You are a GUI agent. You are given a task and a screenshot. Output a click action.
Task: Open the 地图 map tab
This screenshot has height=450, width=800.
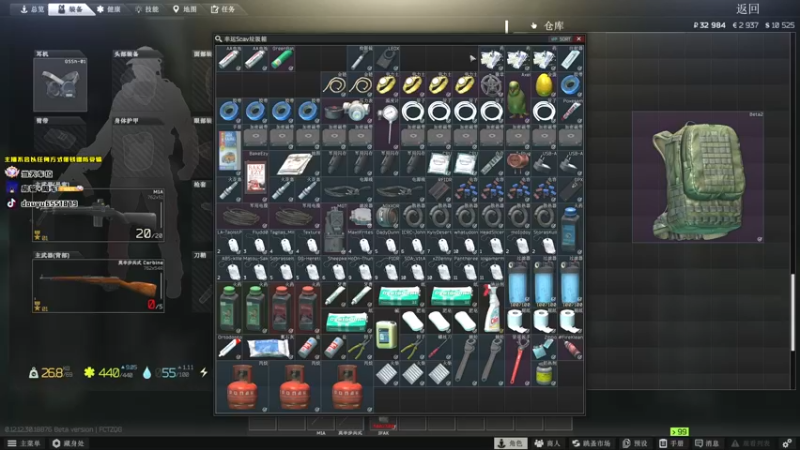pos(185,9)
